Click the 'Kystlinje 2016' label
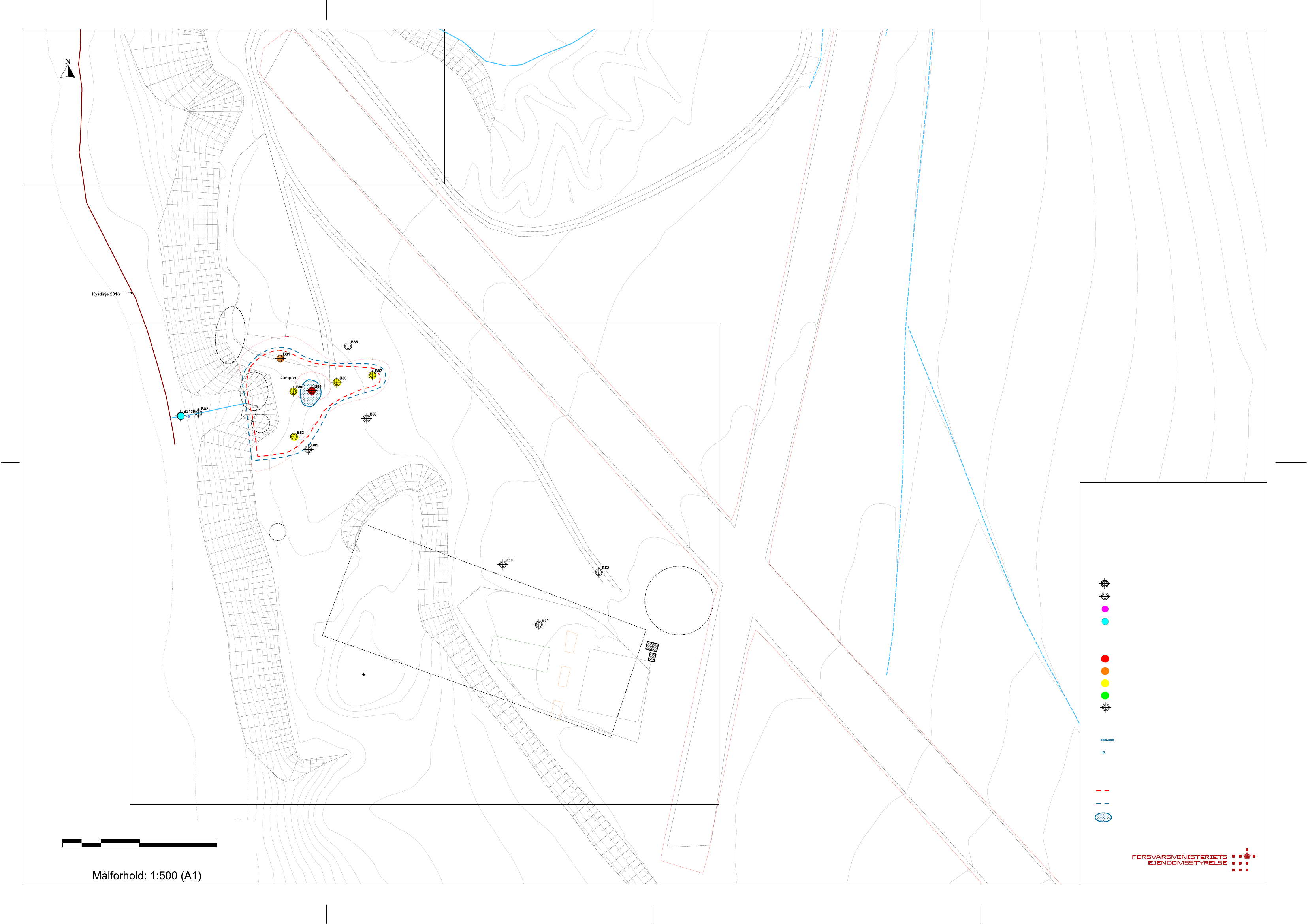 click(106, 295)
